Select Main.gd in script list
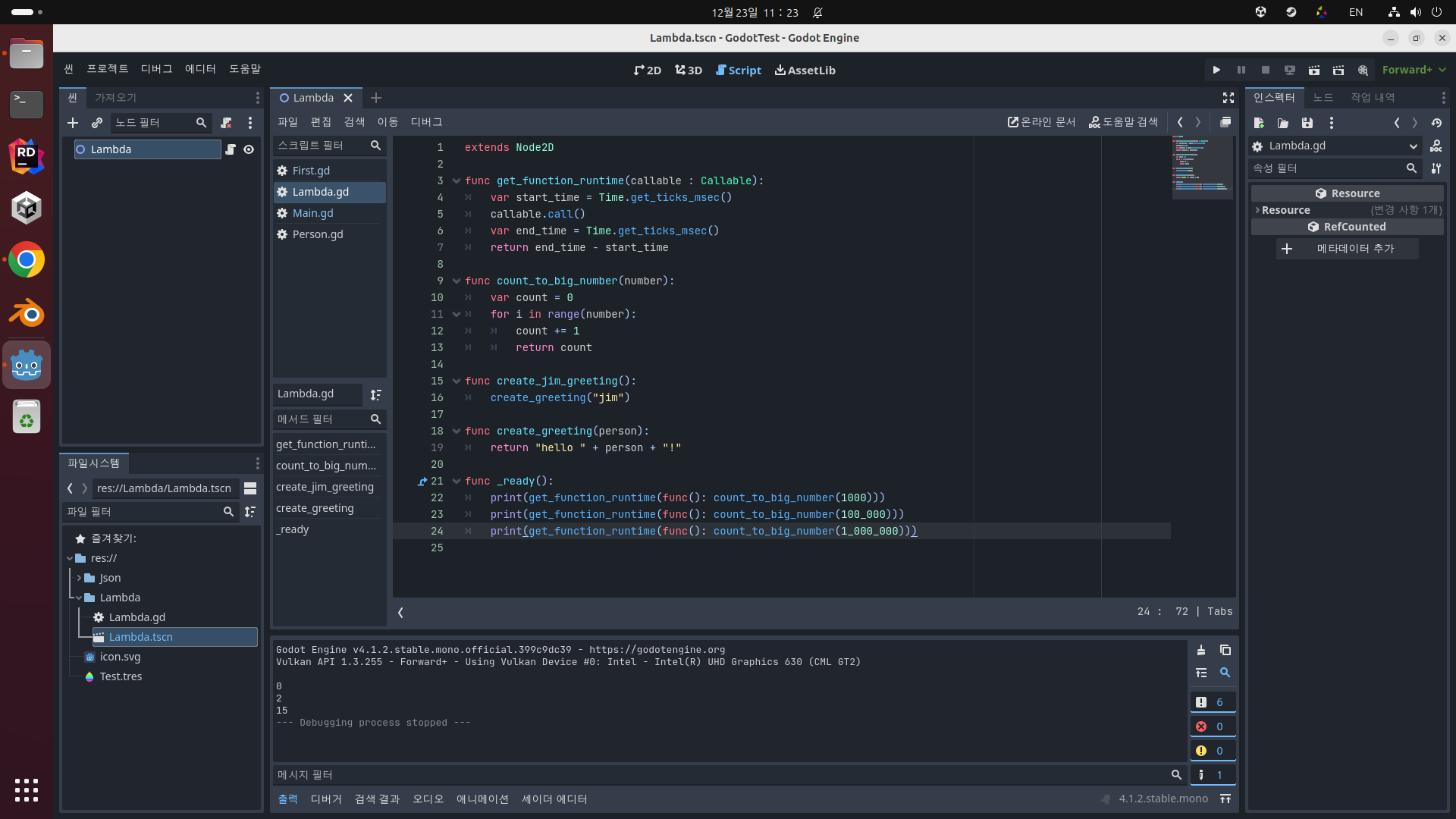This screenshot has width=1456, height=819. 329,213
